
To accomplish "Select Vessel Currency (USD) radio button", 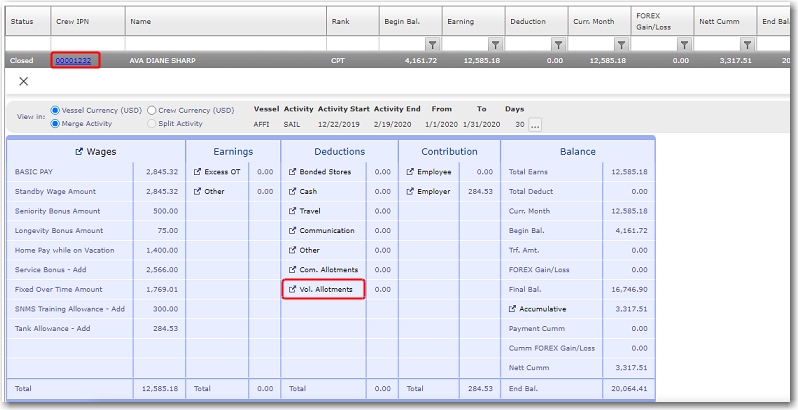I will coord(55,110).
